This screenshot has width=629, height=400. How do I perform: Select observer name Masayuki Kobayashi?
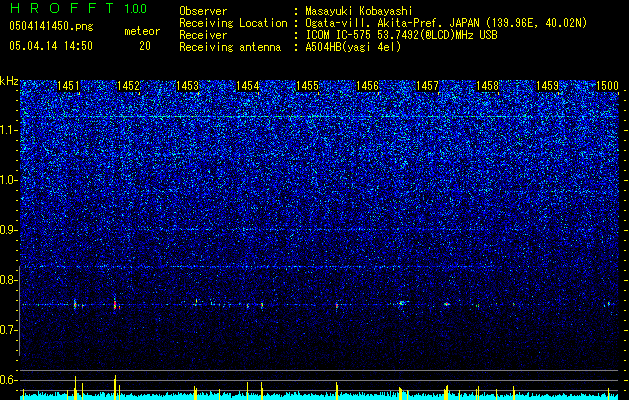(359, 11)
